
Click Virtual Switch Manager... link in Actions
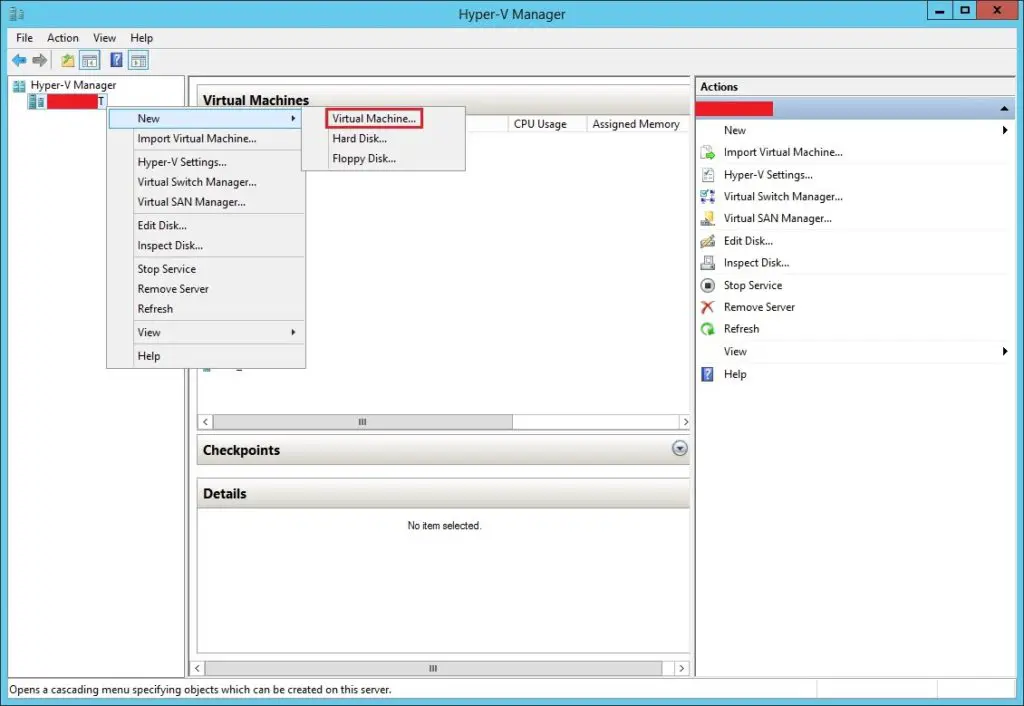[783, 197]
